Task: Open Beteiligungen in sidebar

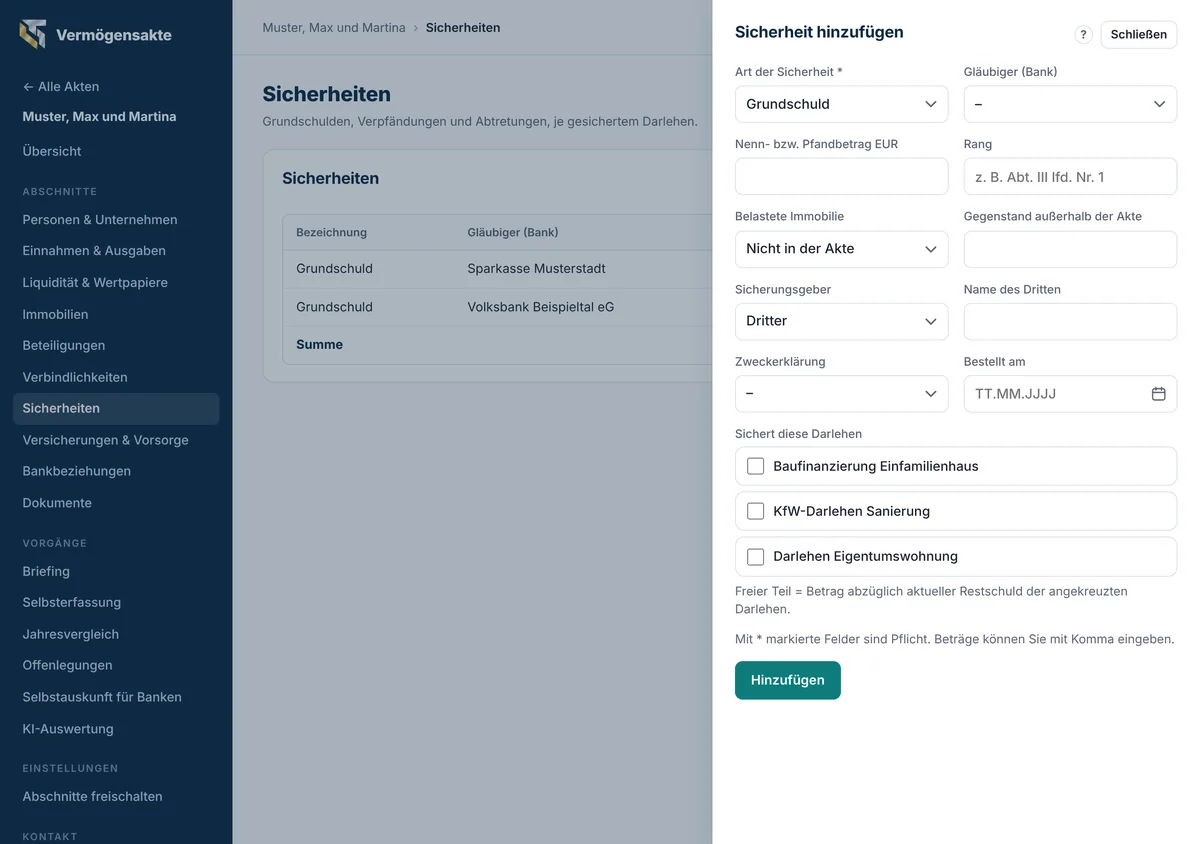Action: pyautogui.click(x=64, y=345)
